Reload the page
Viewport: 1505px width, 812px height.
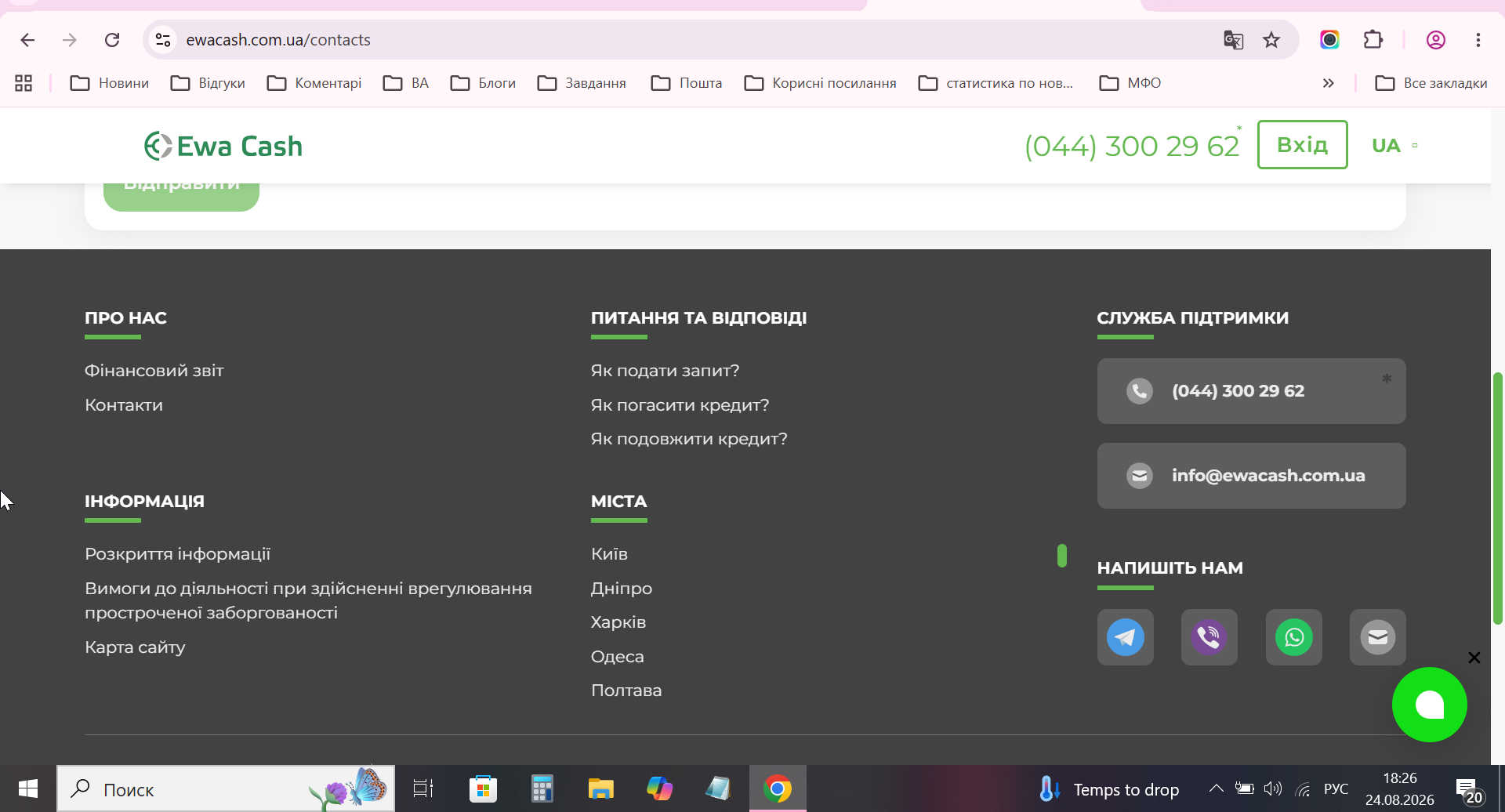point(112,40)
